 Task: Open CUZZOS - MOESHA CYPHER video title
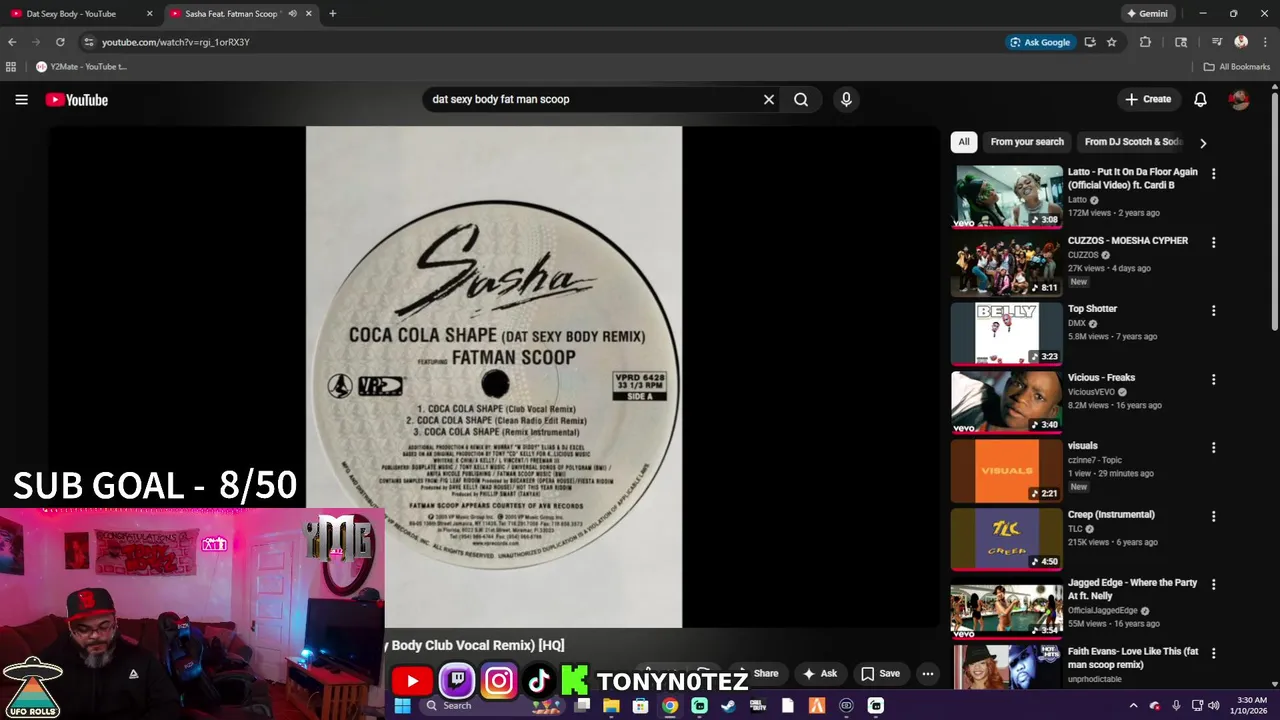pyautogui.click(x=1128, y=241)
